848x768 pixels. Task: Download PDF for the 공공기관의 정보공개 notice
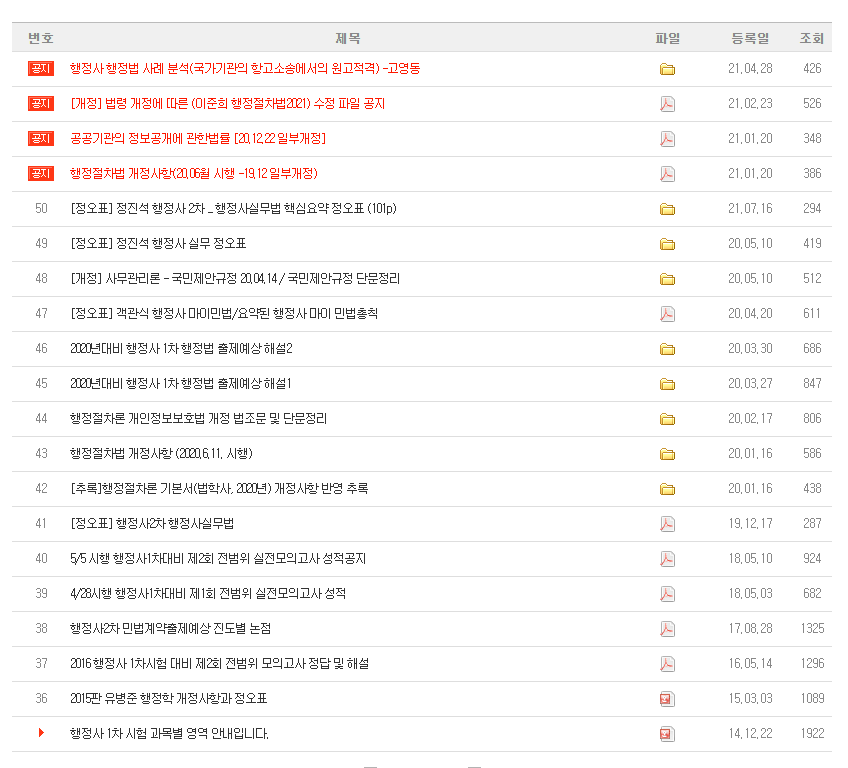click(667, 139)
